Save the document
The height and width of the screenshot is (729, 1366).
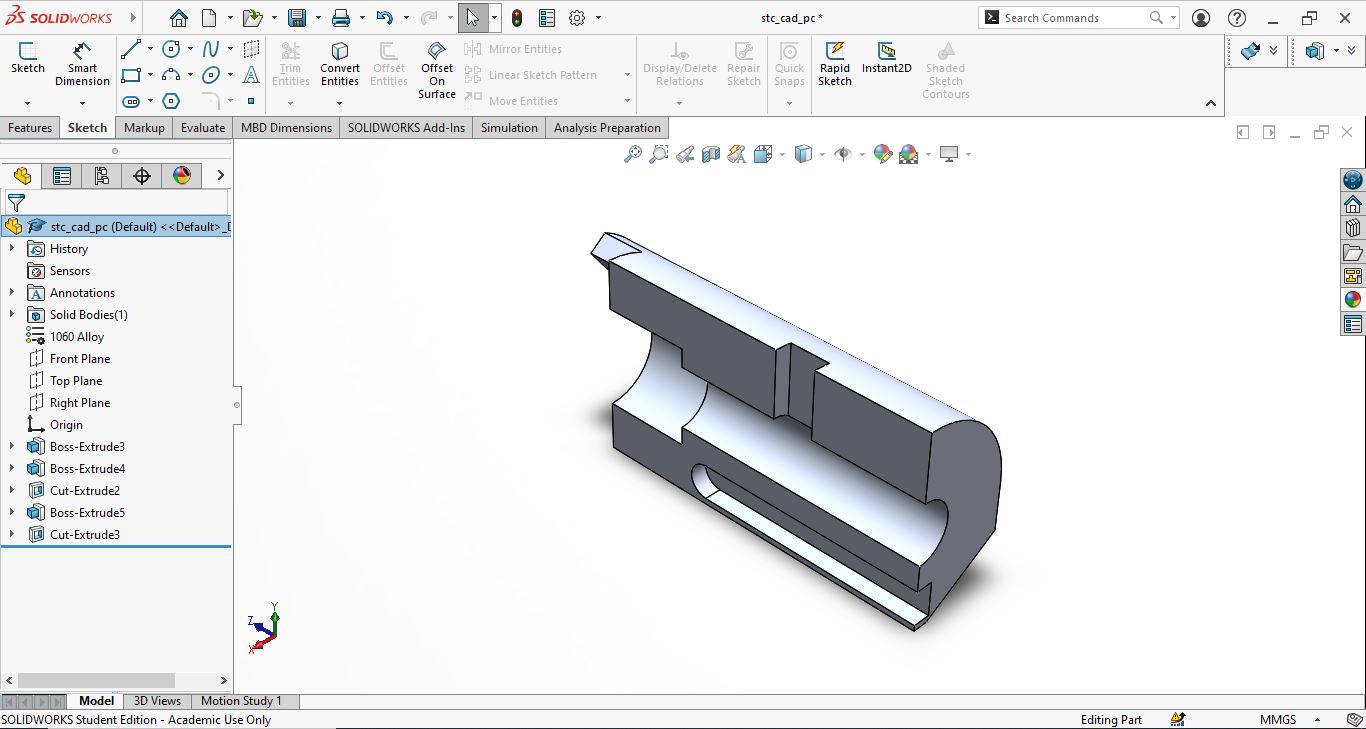pyautogui.click(x=297, y=18)
